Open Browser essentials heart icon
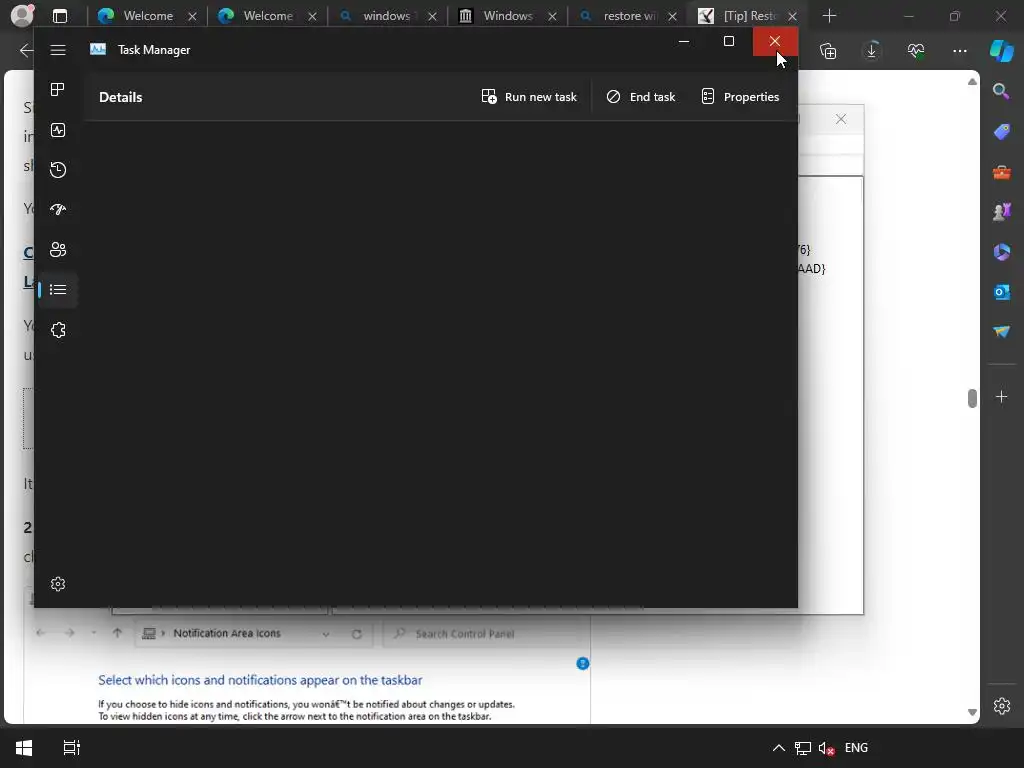The width and height of the screenshot is (1024, 768). [x=916, y=50]
